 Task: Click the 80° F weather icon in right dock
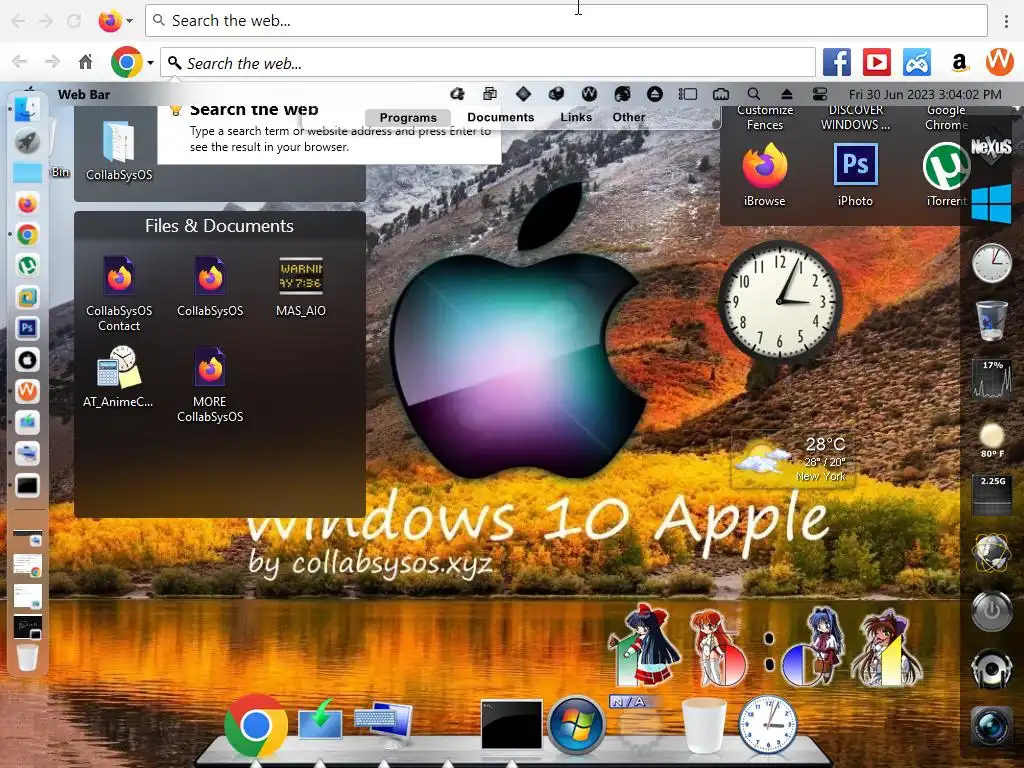[x=992, y=439]
